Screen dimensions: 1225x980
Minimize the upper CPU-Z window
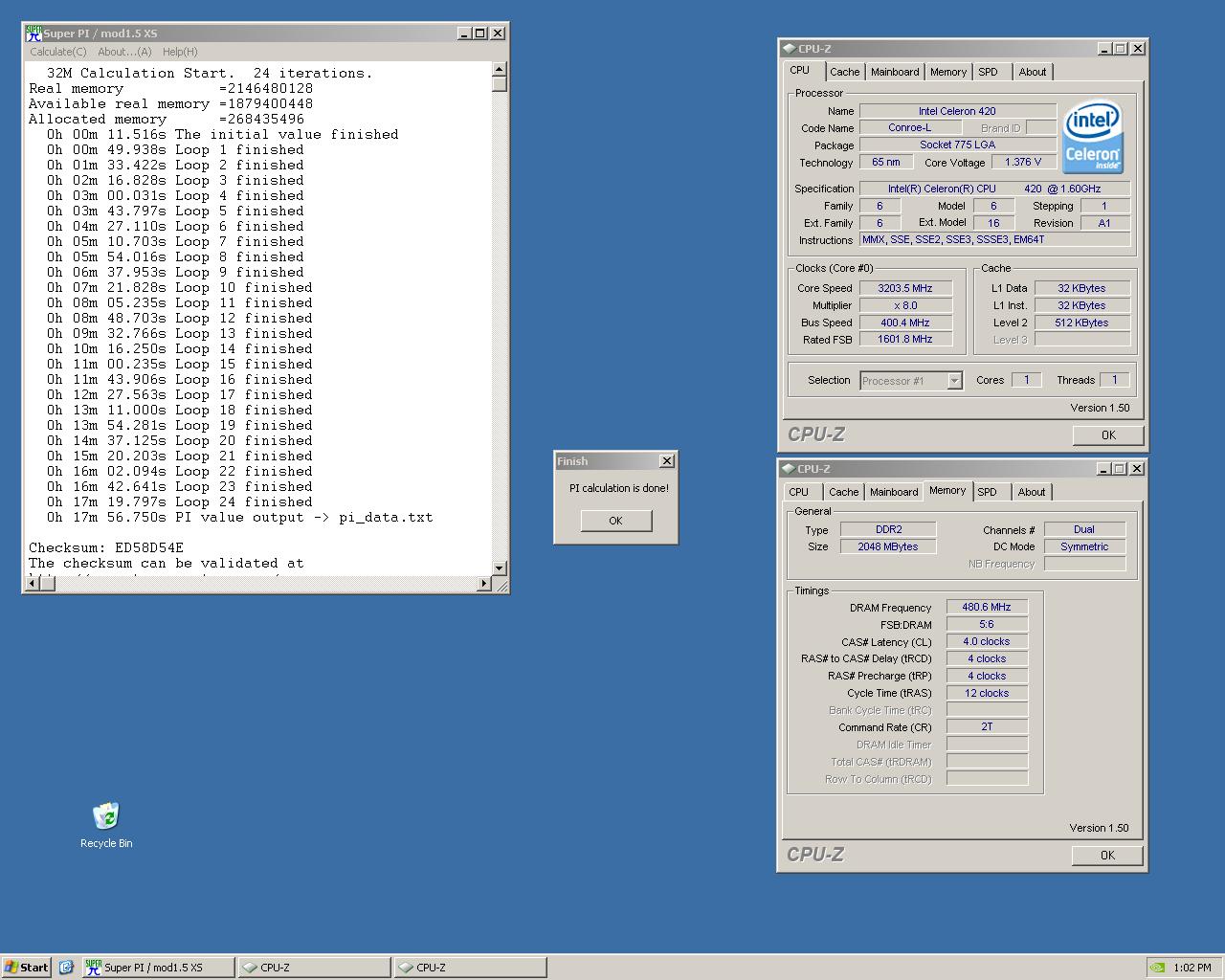(x=1104, y=48)
